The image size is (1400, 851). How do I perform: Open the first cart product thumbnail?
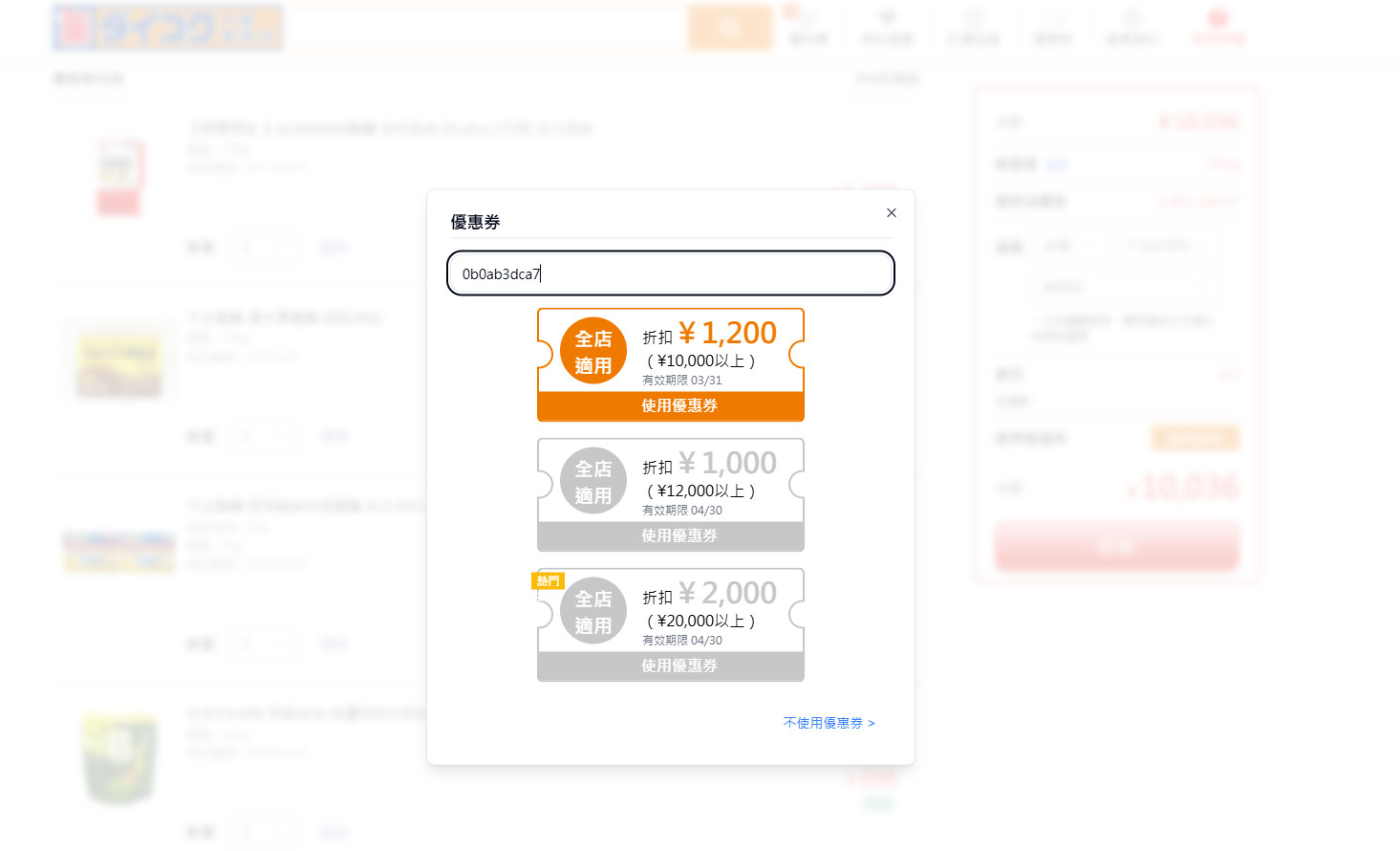coord(118,176)
